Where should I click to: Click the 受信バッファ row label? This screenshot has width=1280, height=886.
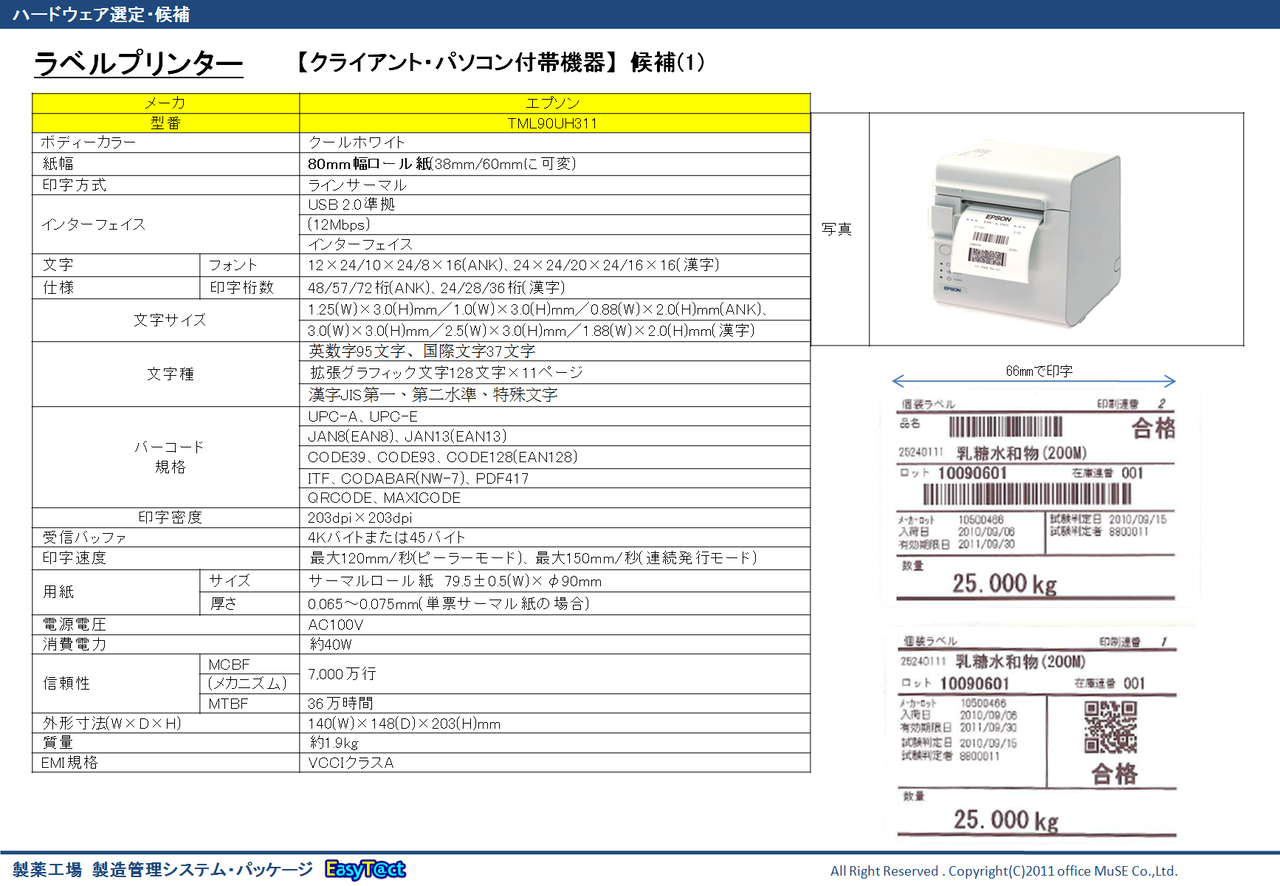click(85, 537)
